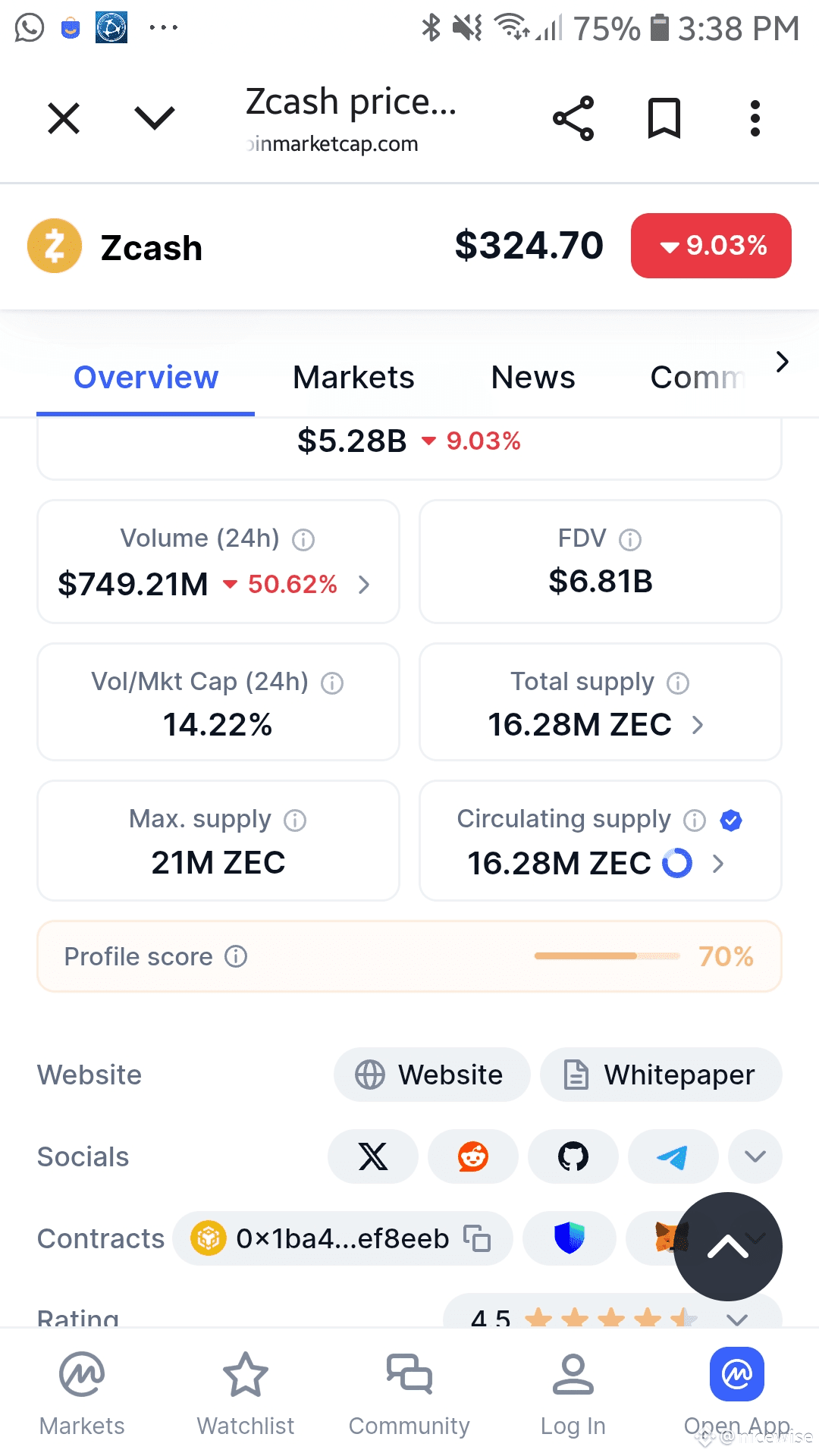Show info for Volume (24h)
Viewport: 819px width, 1456px height.
[x=303, y=540]
